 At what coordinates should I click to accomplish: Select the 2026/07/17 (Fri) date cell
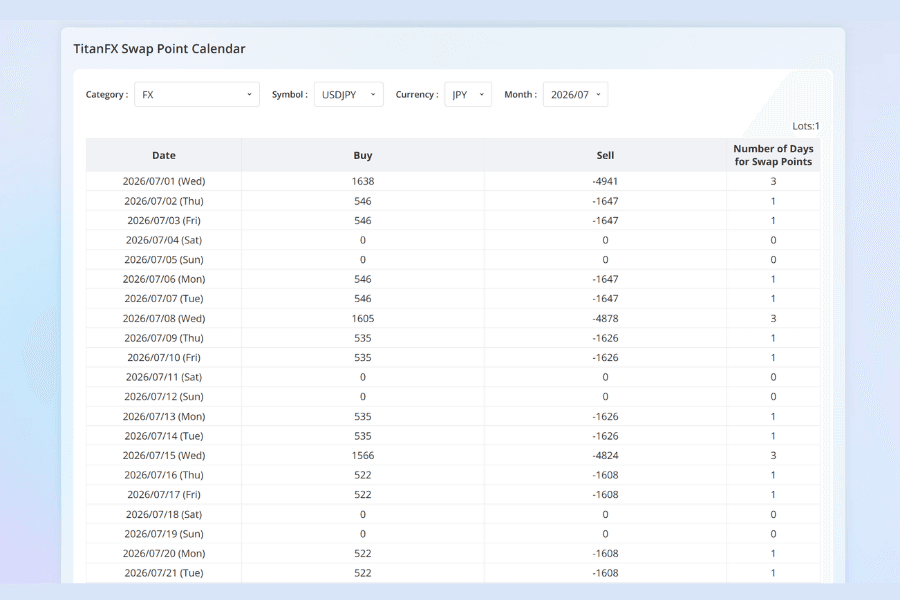point(164,494)
